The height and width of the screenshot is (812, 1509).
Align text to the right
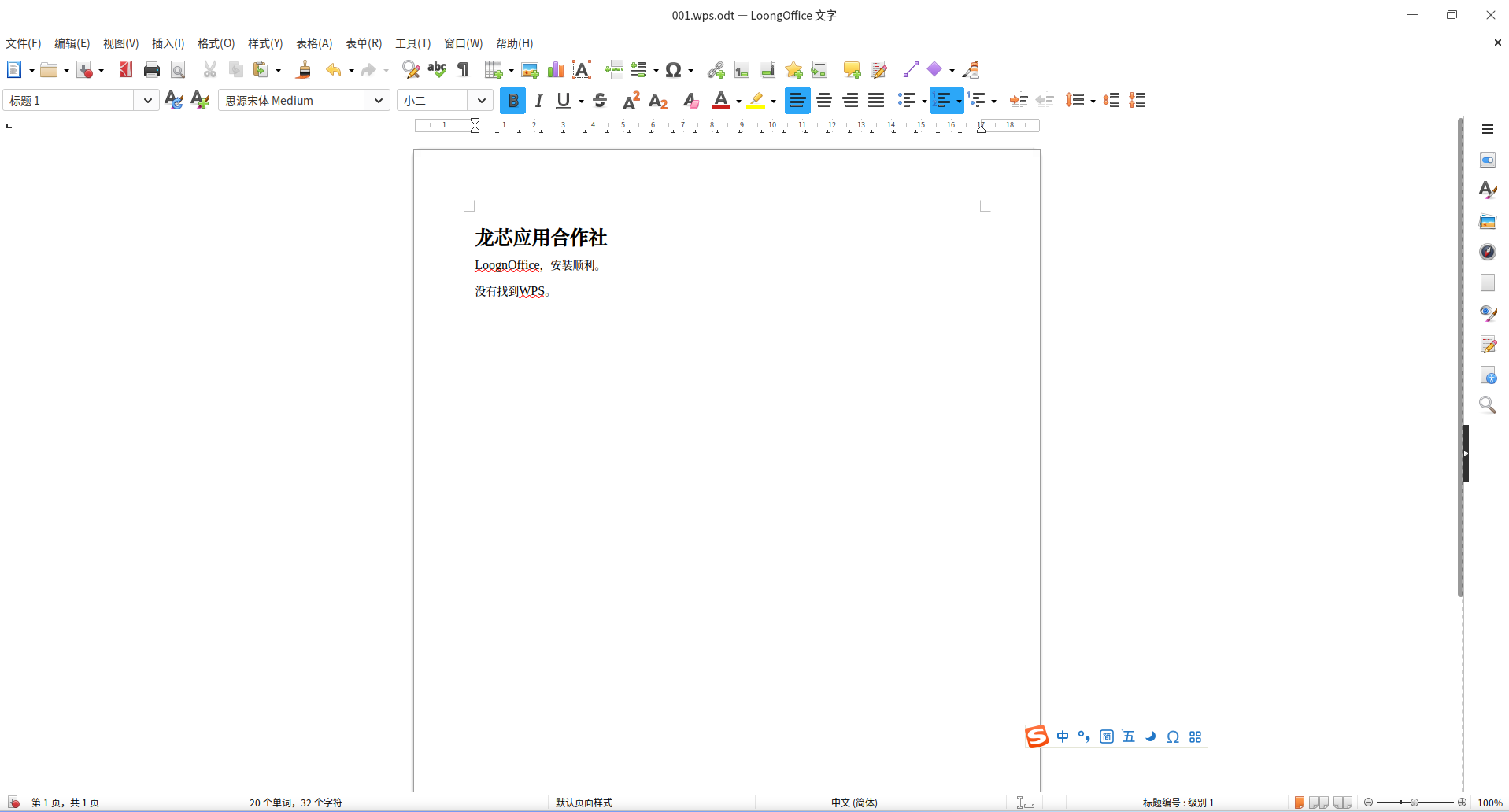tap(850, 100)
